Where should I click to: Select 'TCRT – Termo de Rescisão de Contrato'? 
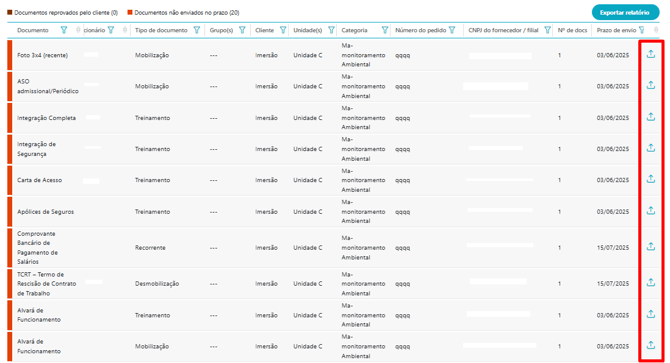(47, 284)
